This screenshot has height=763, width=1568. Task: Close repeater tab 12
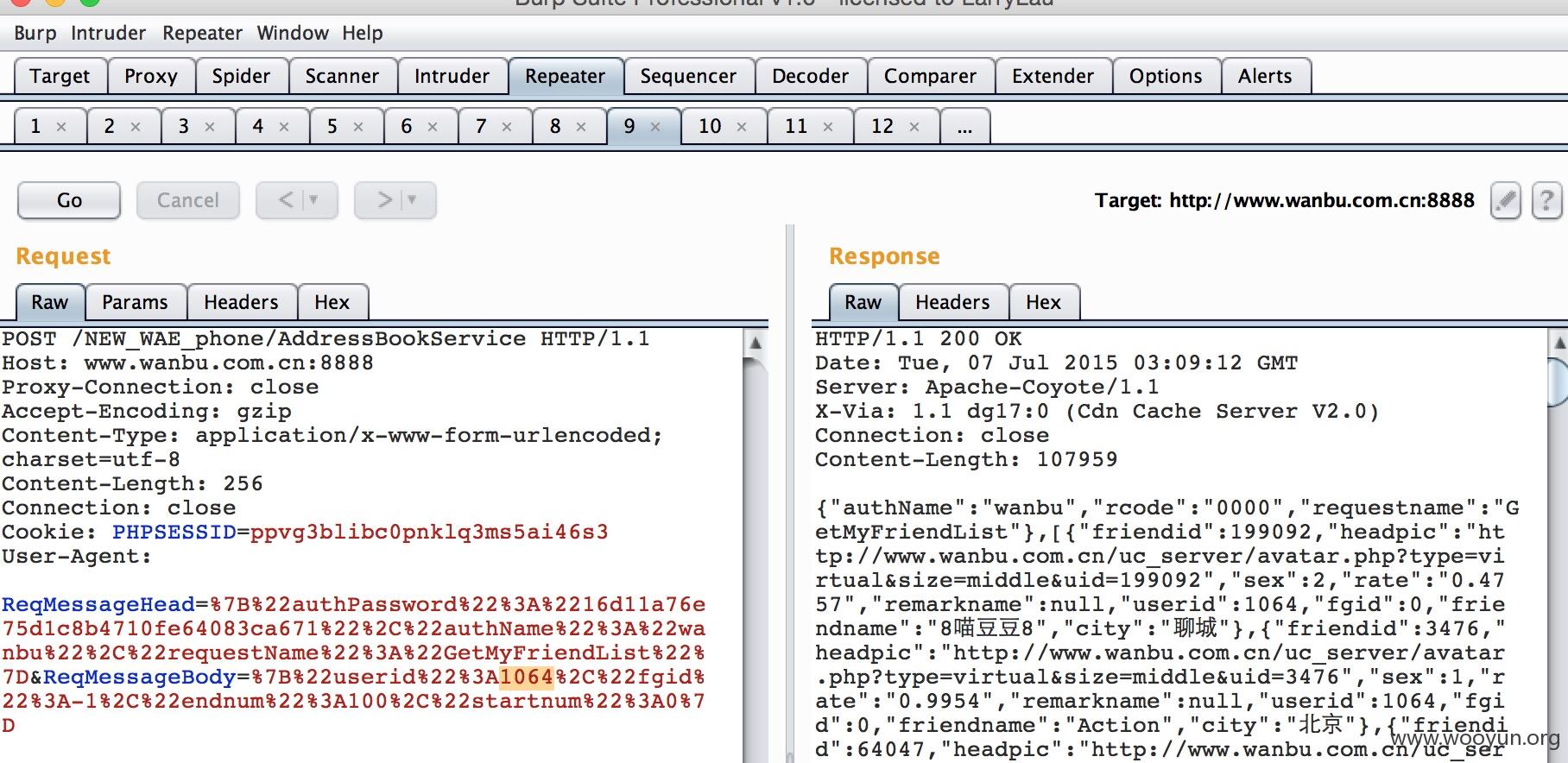[914, 127]
